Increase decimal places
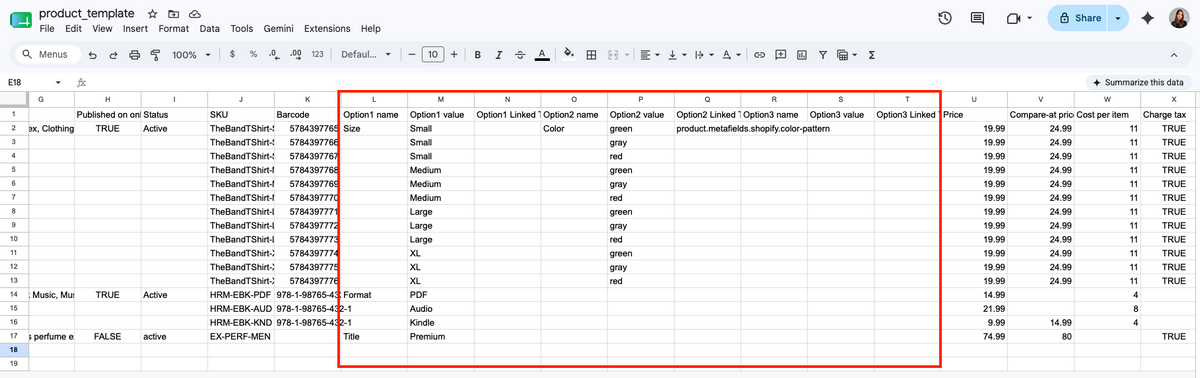This screenshot has width=1200, height=378. click(295, 54)
